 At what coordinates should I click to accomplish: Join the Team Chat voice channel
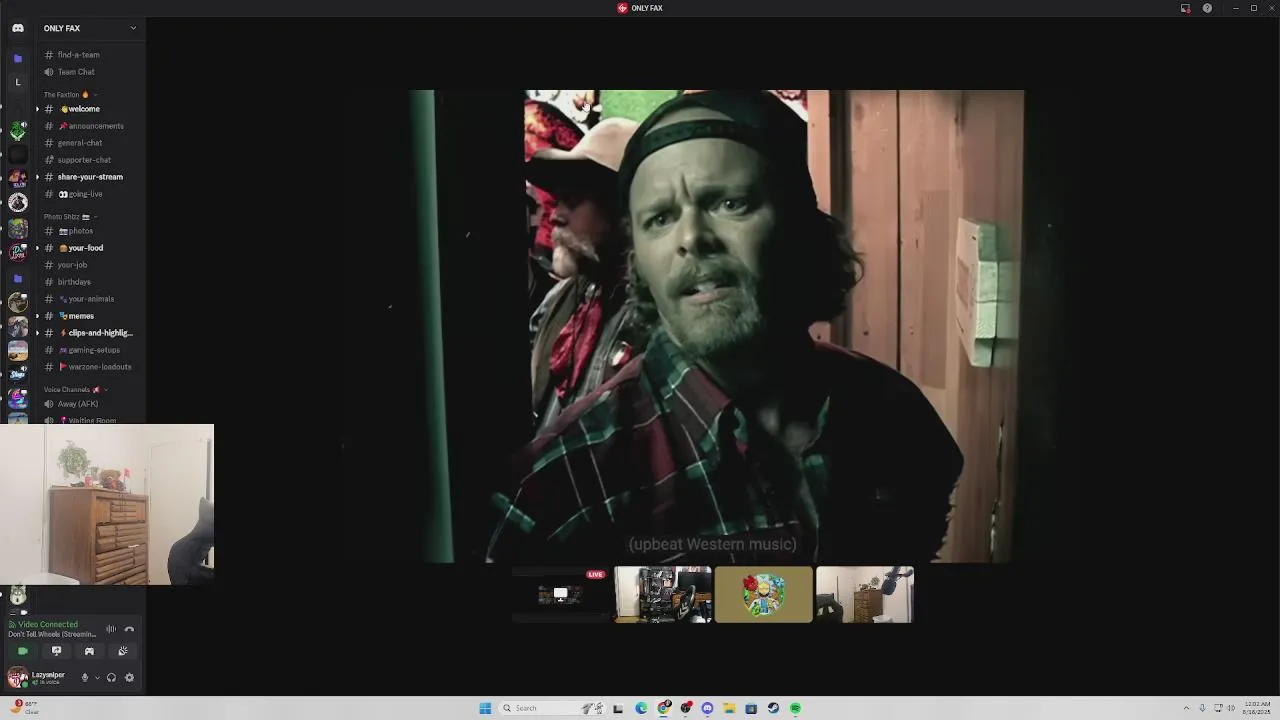point(88,72)
